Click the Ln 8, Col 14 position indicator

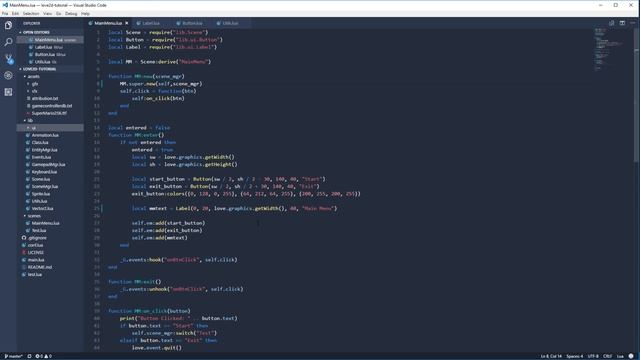point(551,356)
